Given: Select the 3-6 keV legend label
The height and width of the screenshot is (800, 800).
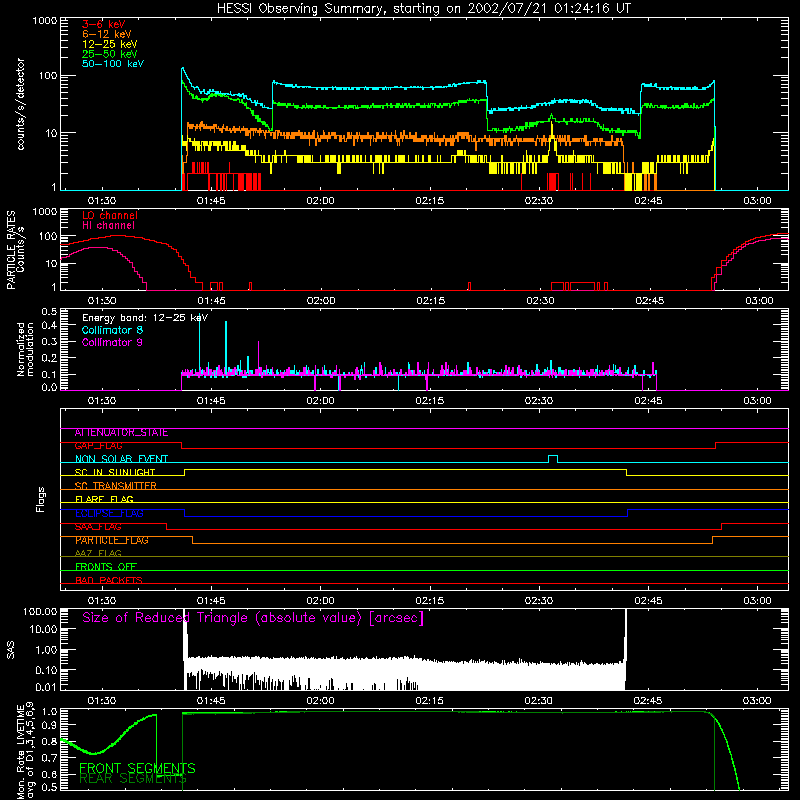Looking at the screenshot, I should coord(104,24).
